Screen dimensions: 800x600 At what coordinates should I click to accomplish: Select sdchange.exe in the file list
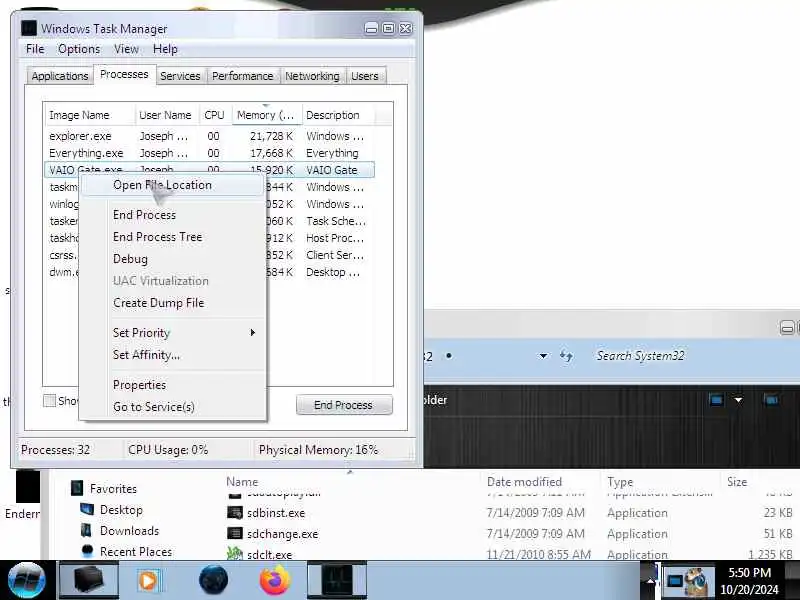283,534
